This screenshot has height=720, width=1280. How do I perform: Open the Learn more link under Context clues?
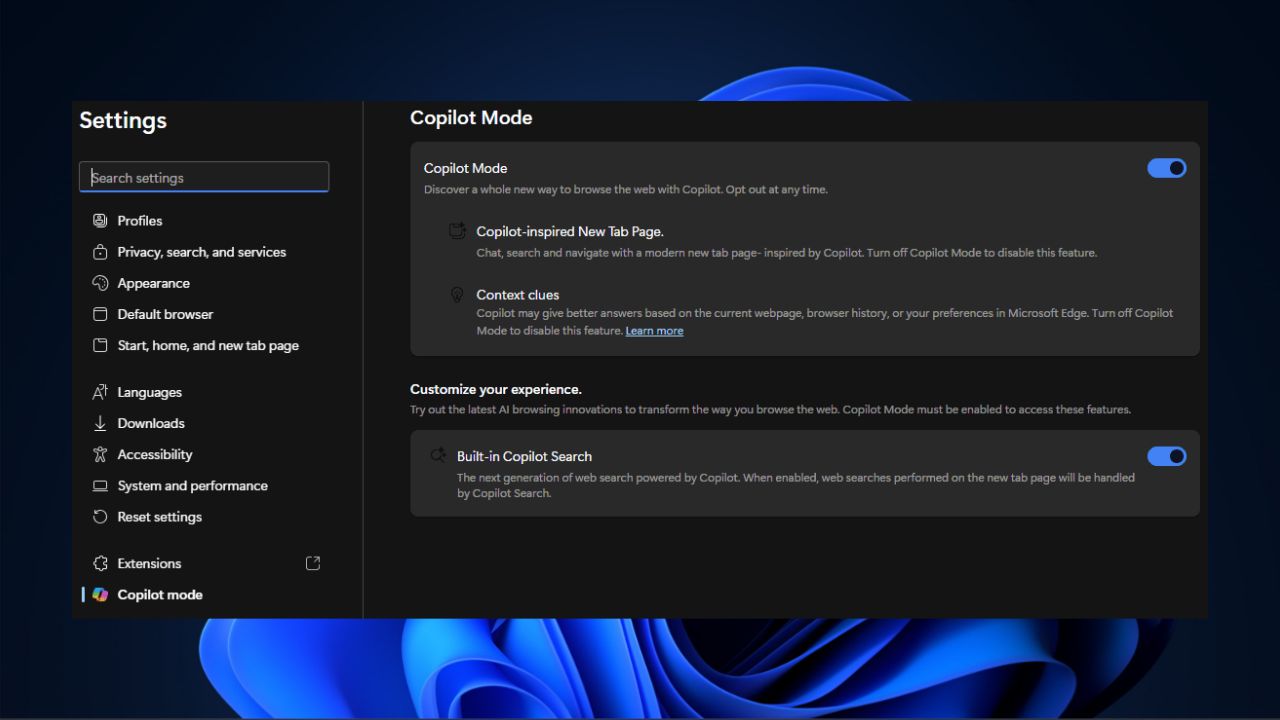(654, 330)
